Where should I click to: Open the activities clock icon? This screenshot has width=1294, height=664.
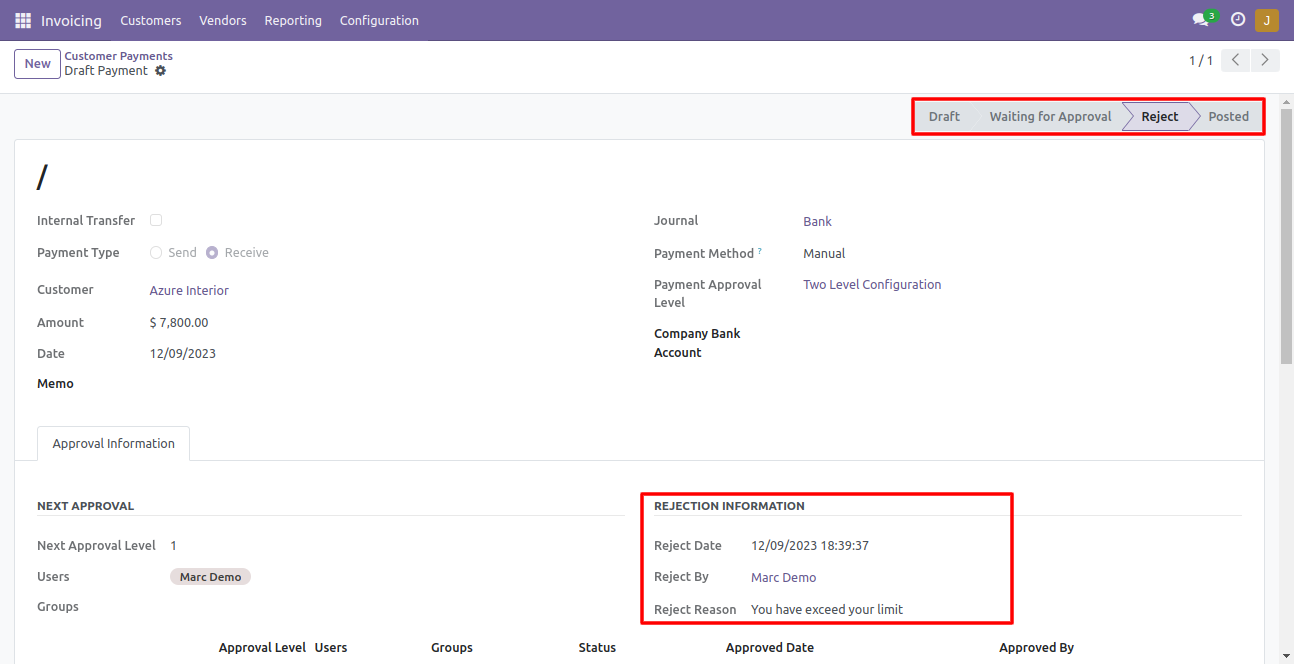point(1238,20)
